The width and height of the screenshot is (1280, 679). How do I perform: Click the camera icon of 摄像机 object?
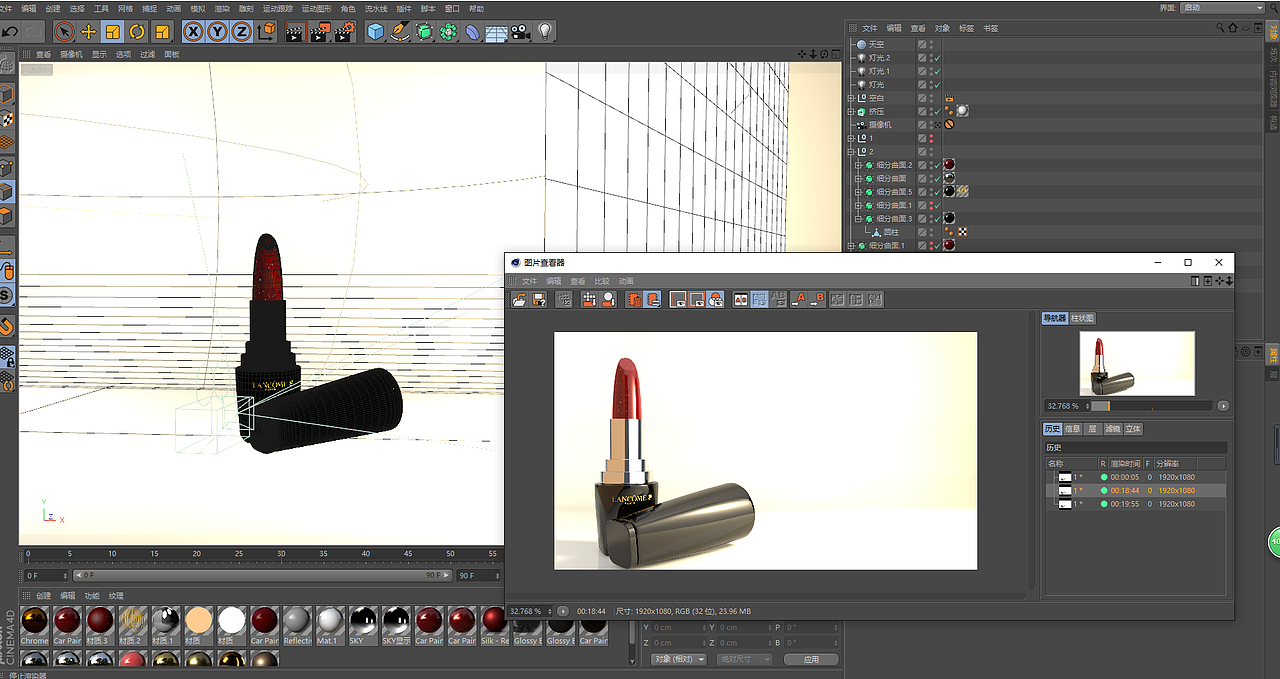click(860, 124)
